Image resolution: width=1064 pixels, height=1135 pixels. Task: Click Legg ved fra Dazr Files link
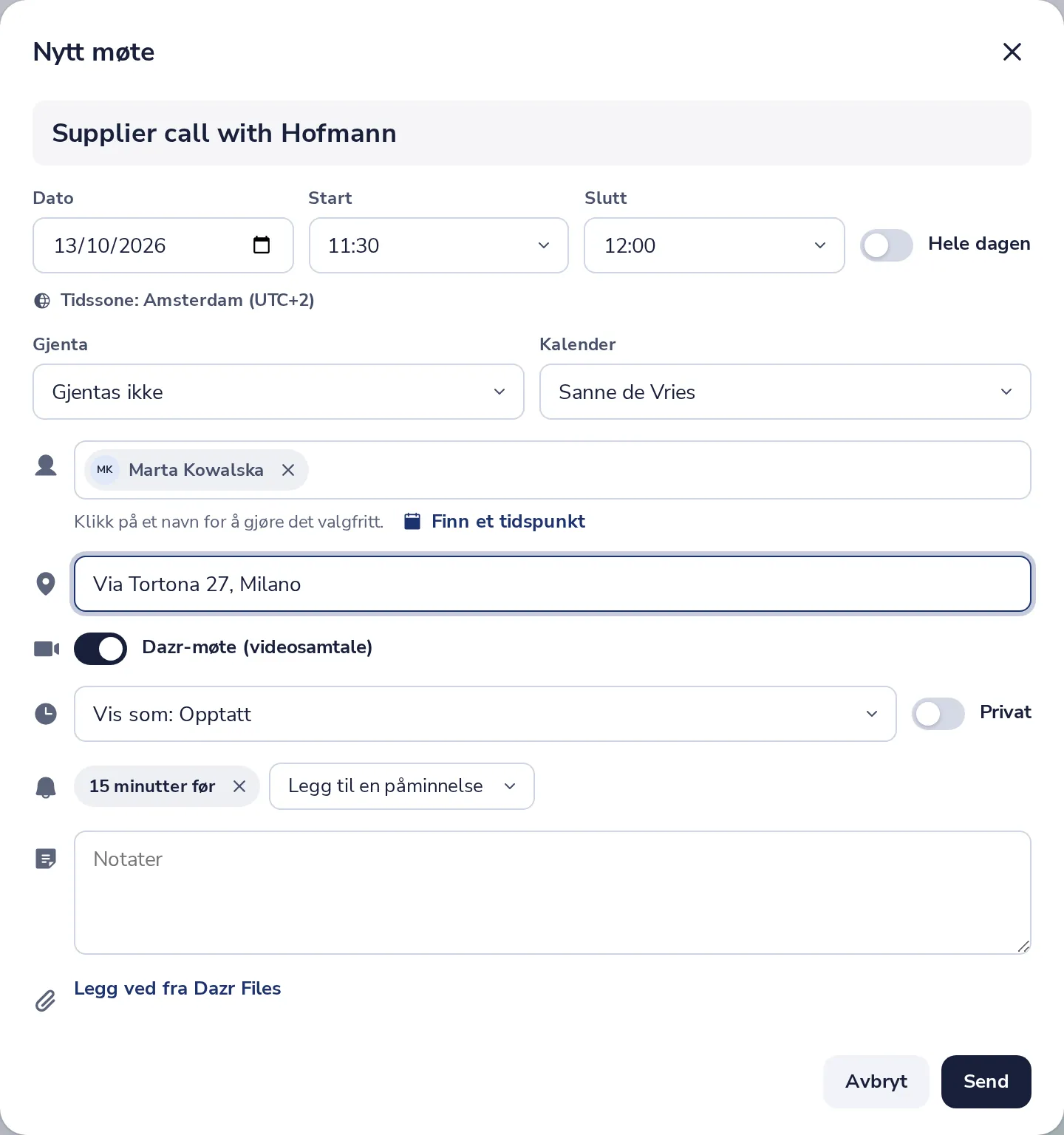coord(177,989)
